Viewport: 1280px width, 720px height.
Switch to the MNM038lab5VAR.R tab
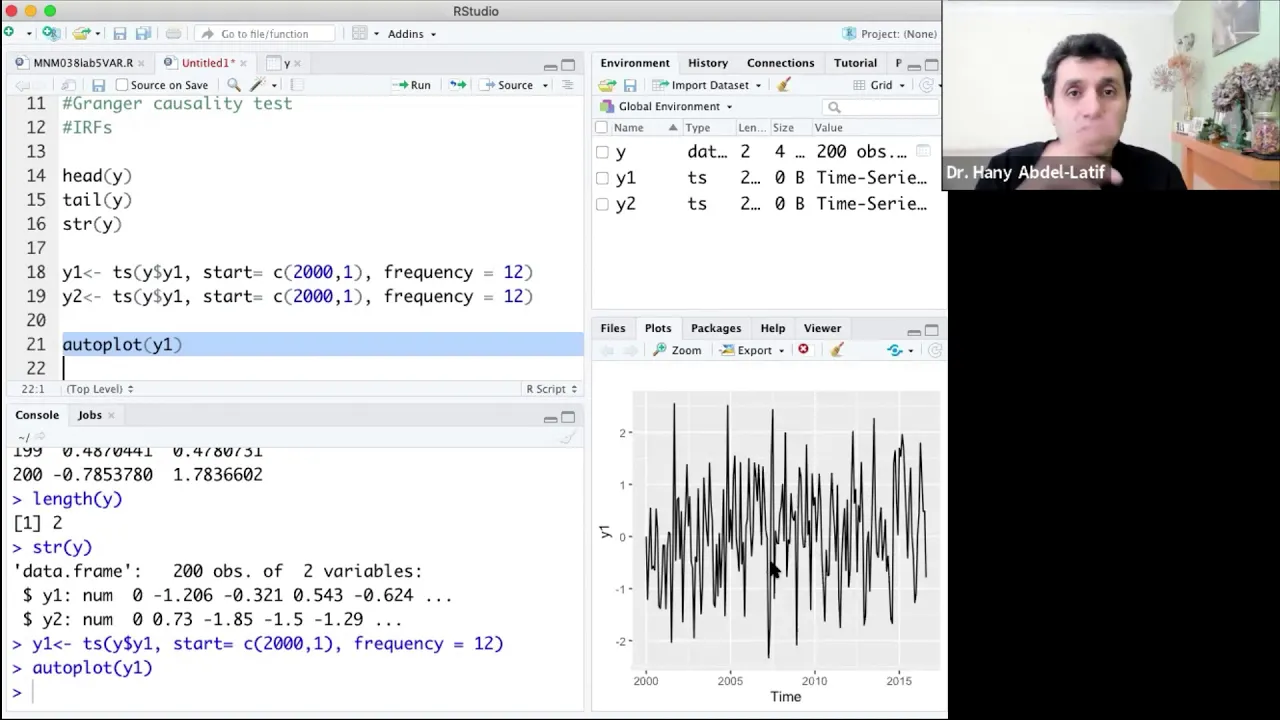[82, 63]
